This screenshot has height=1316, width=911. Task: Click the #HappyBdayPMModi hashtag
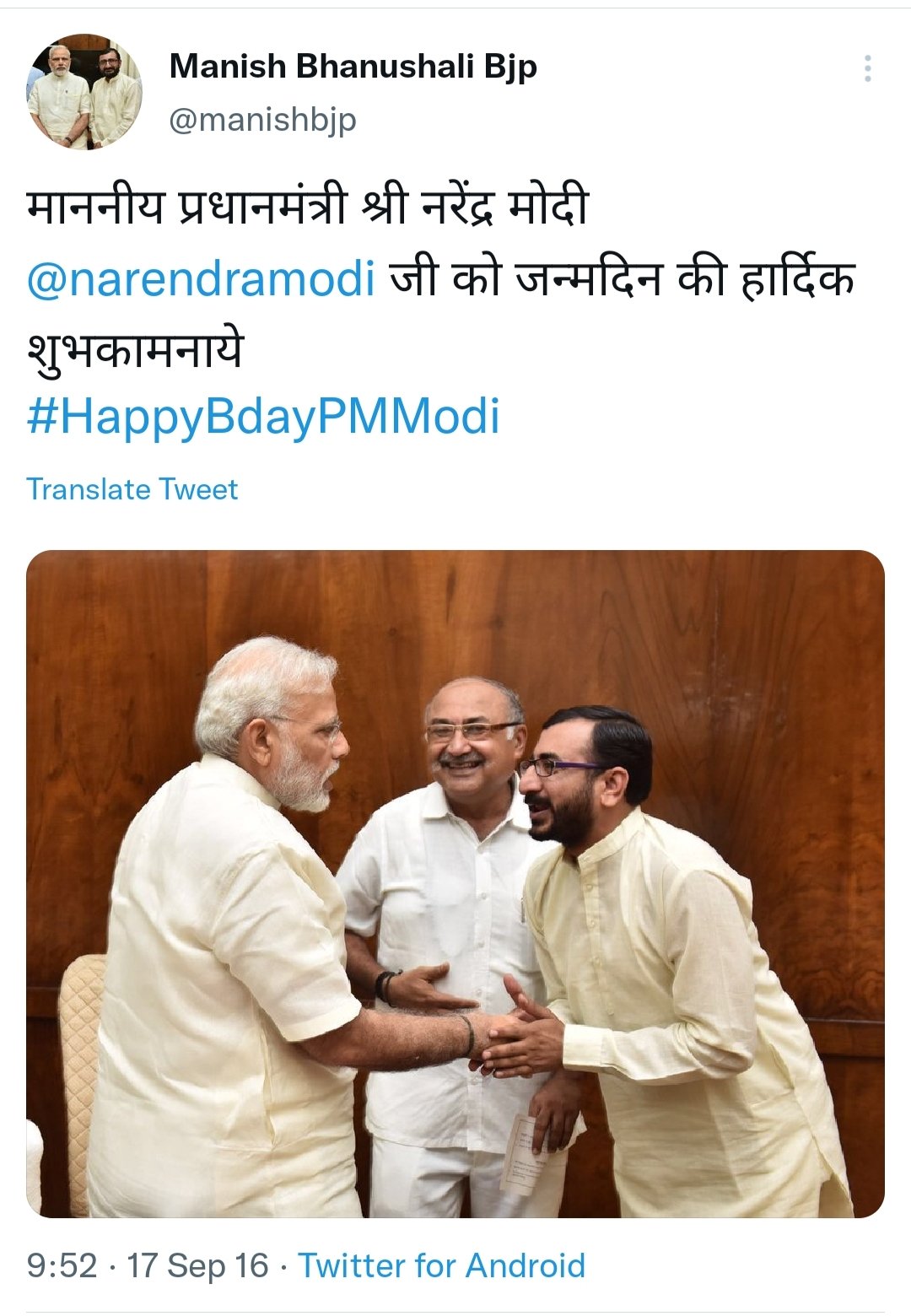(263, 417)
